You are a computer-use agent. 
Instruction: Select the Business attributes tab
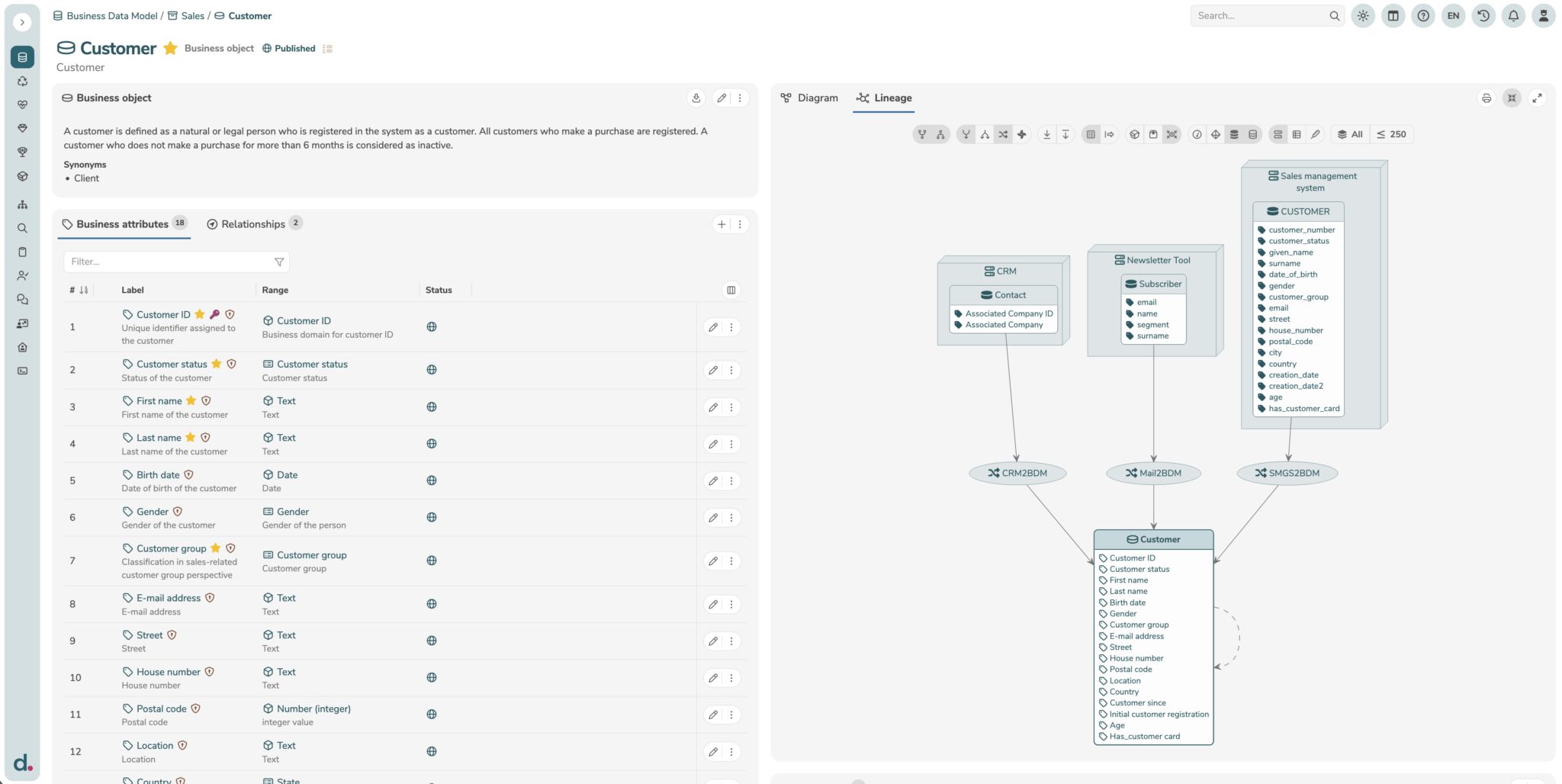[124, 224]
